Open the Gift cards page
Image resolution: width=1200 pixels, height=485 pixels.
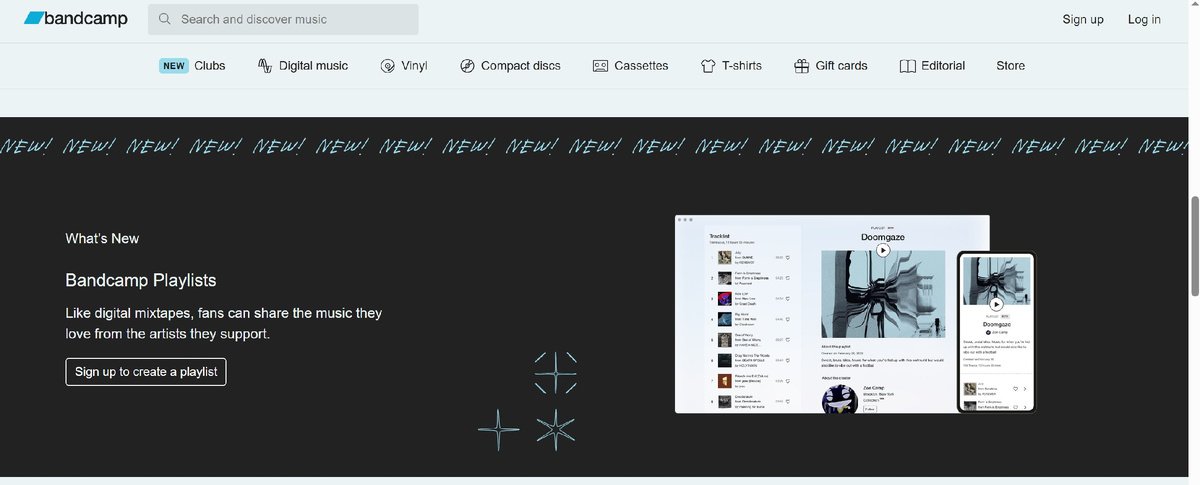coord(842,66)
